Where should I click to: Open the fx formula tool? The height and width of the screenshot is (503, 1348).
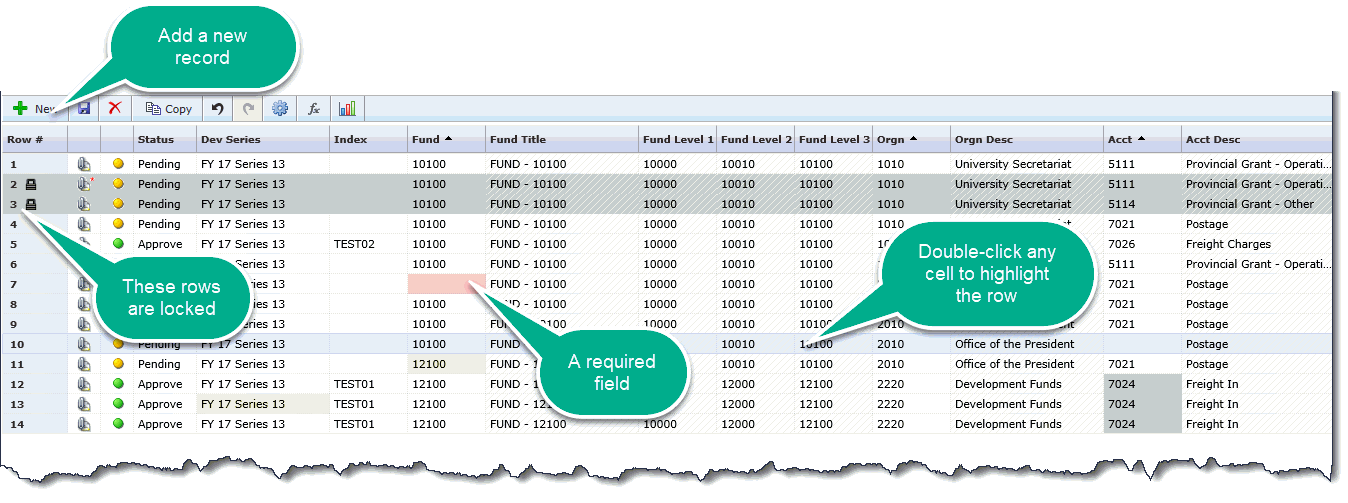pos(313,108)
